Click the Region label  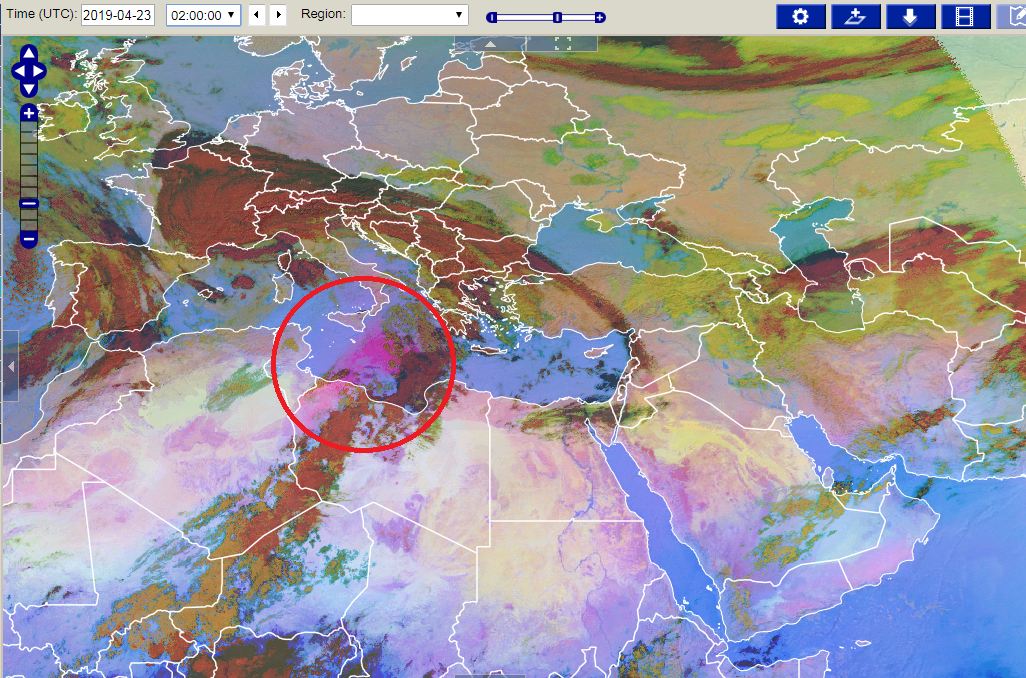323,14
